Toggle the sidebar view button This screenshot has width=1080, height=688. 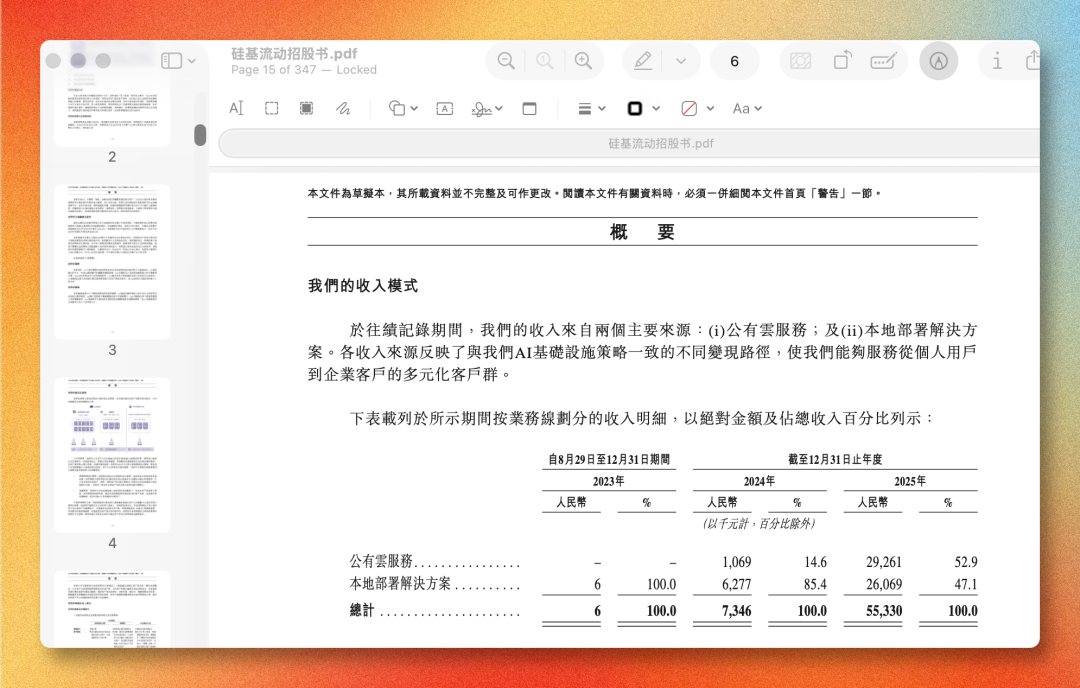click(x=172, y=61)
